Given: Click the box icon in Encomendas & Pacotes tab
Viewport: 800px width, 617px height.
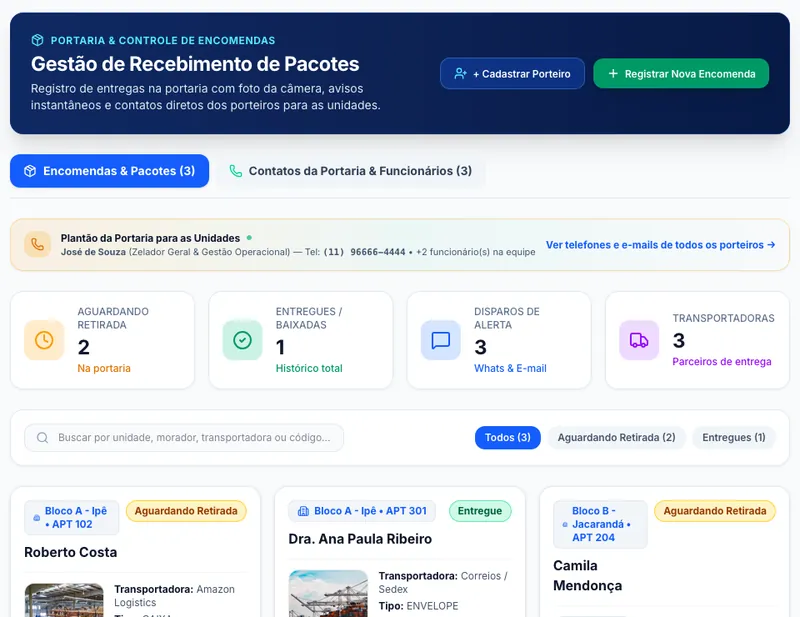Looking at the screenshot, I should (x=30, y=171).
